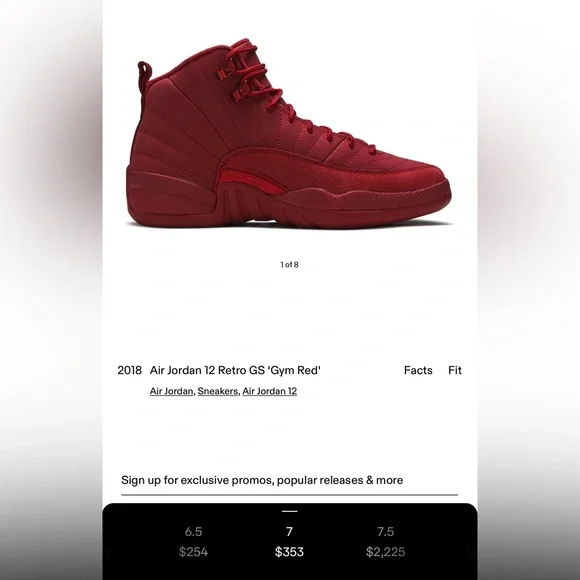The height and width of the screenshot is (580, 580).
Task: Tap the faint right arrow on size picker
Action: [470, 552]
